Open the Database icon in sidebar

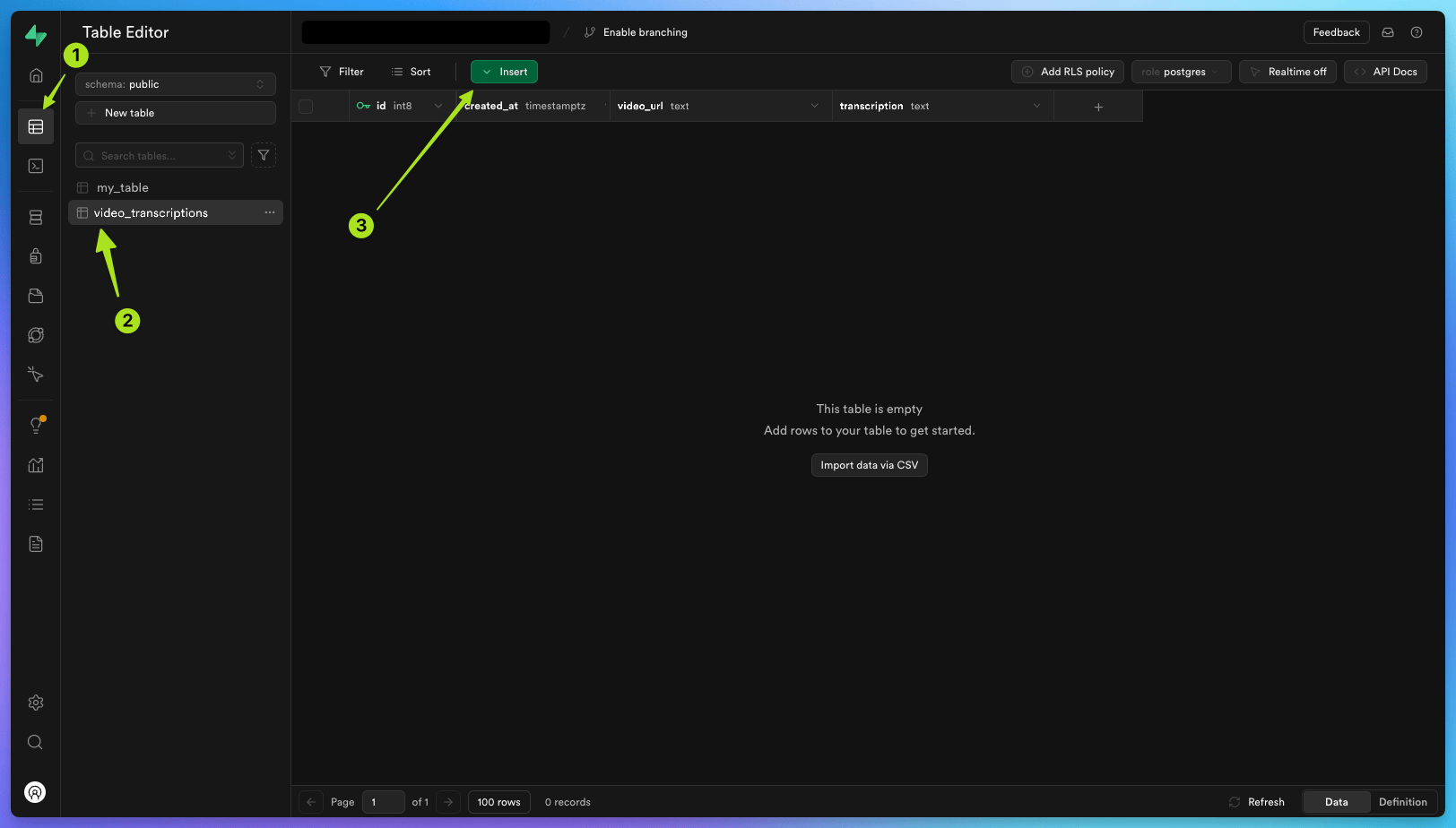(x=36, y=218)
